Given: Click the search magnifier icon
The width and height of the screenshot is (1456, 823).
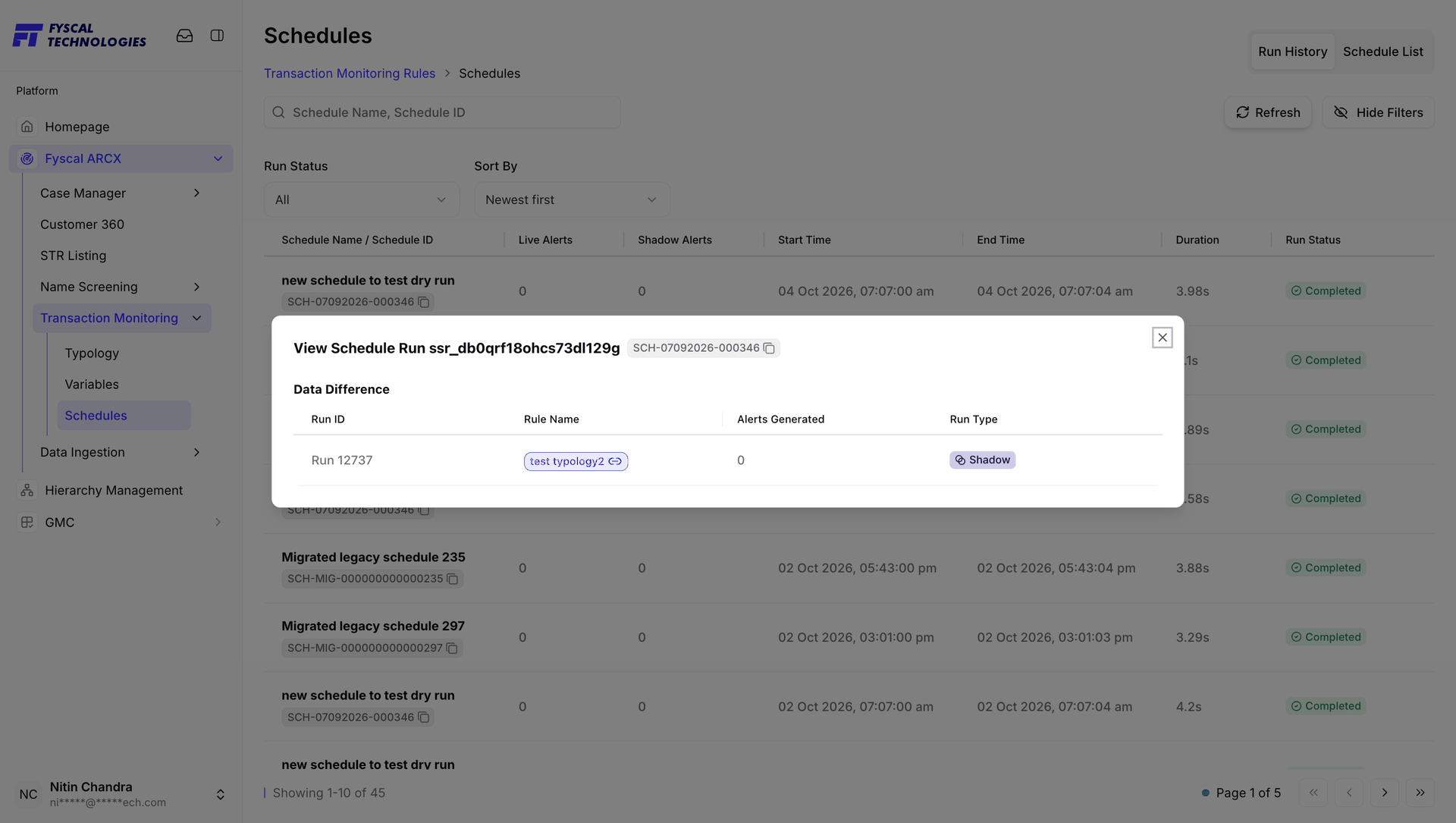Looking at the screenshot, I should 278,112.
